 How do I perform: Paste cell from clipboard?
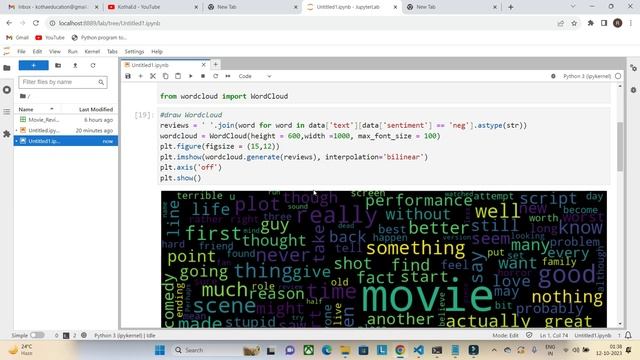(178, 76)
